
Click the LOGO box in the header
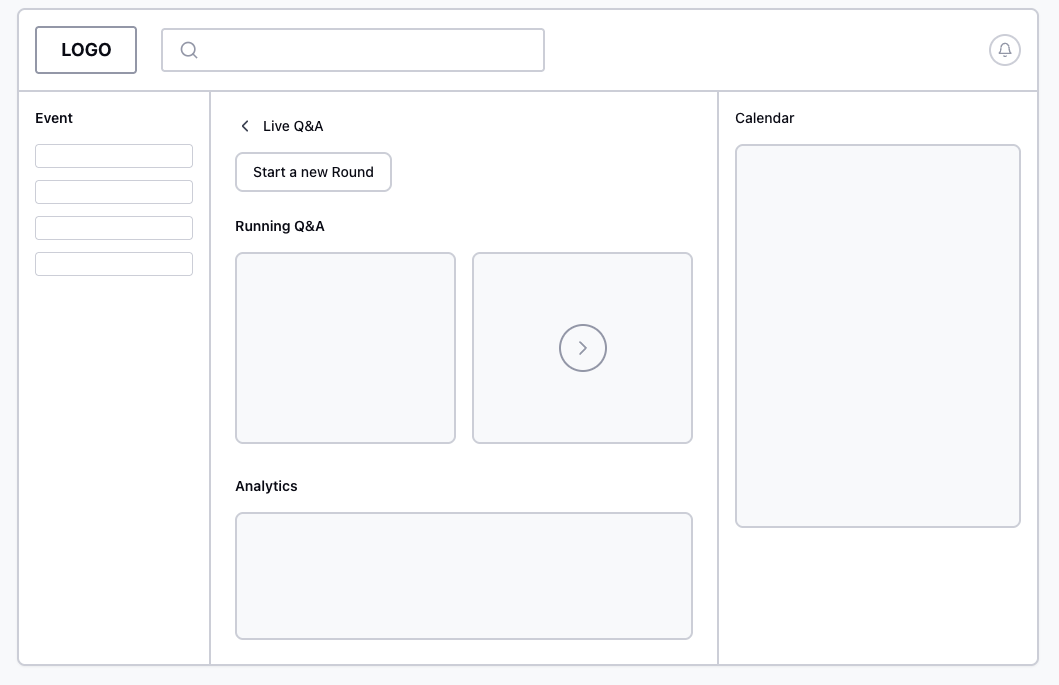click(x=86, y=50)
